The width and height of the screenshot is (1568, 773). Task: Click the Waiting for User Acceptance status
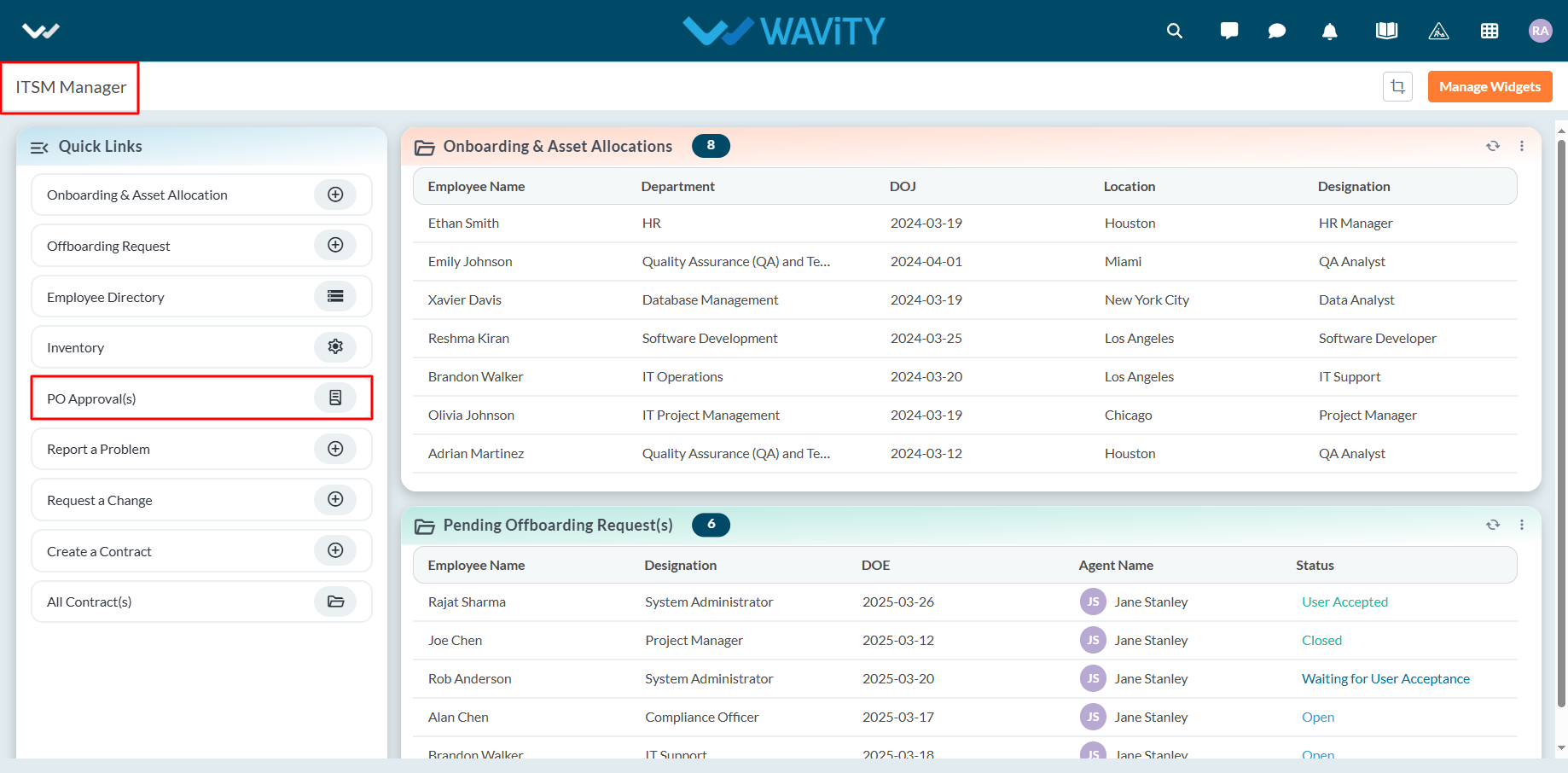pyautogui.click(x=1385, y=678)
